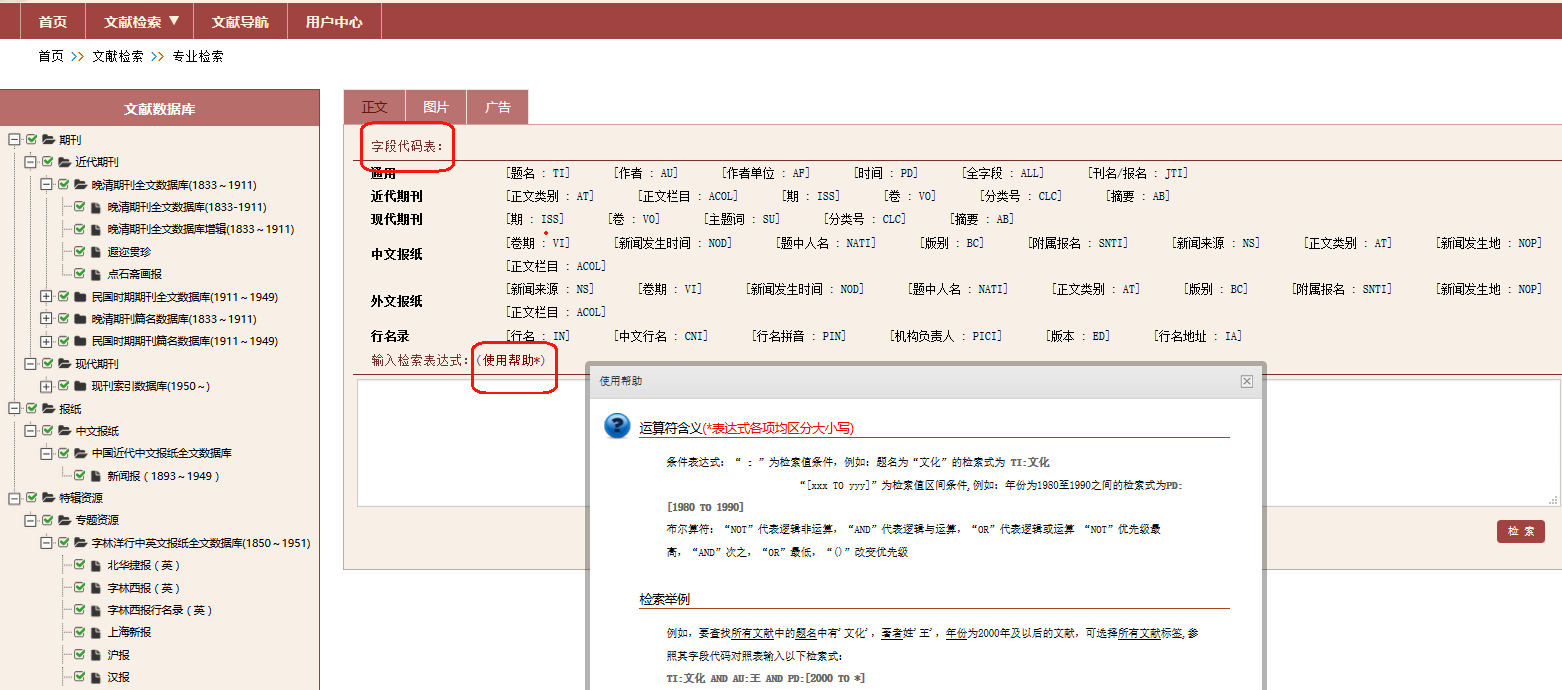This screenshot has width=1562, height=690.
Task: Toggle the 北华捷报（英） checkbox
Action: pos(80,565)
